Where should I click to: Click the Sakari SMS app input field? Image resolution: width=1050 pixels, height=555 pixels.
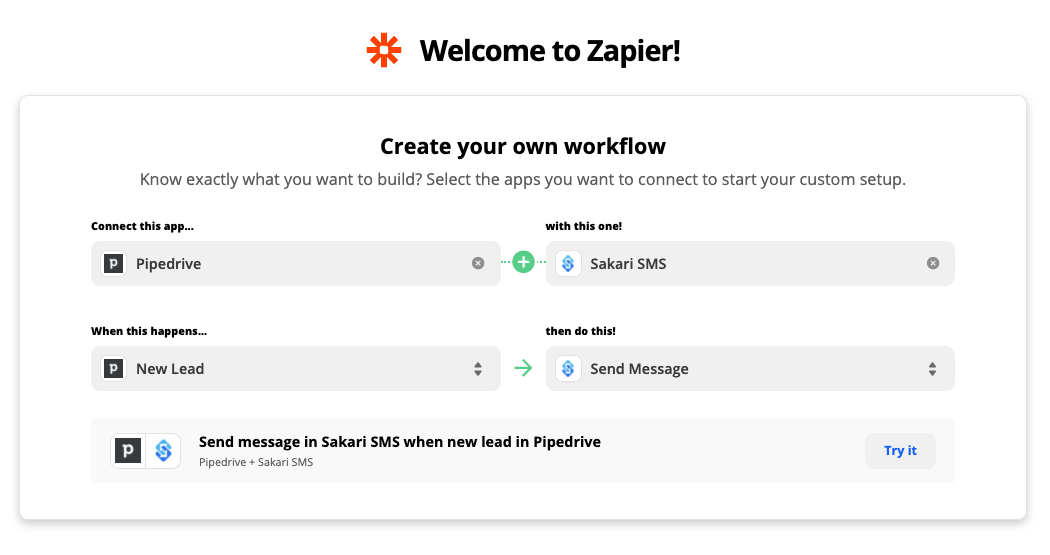750,263
